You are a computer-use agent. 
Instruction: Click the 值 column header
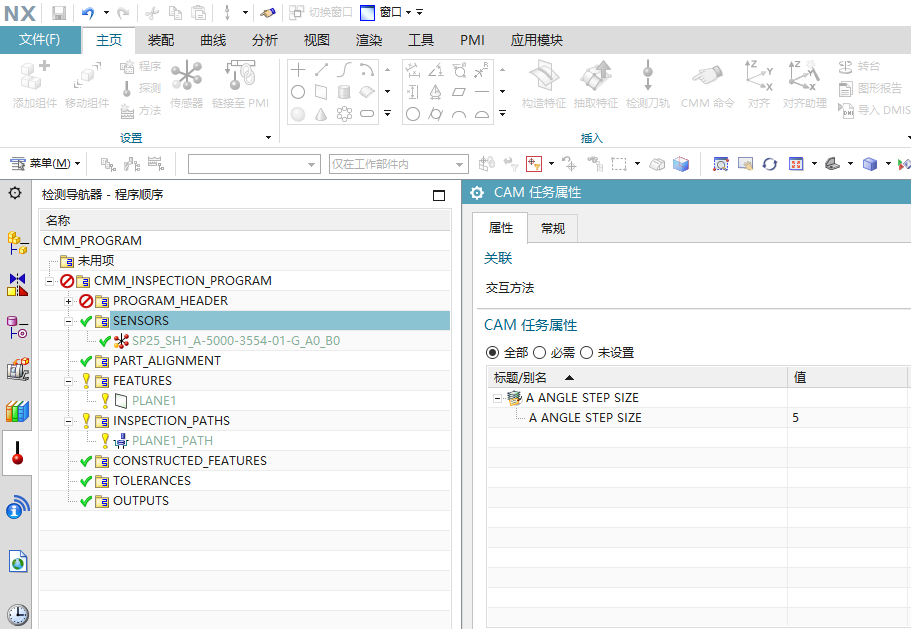click(847, 378)
